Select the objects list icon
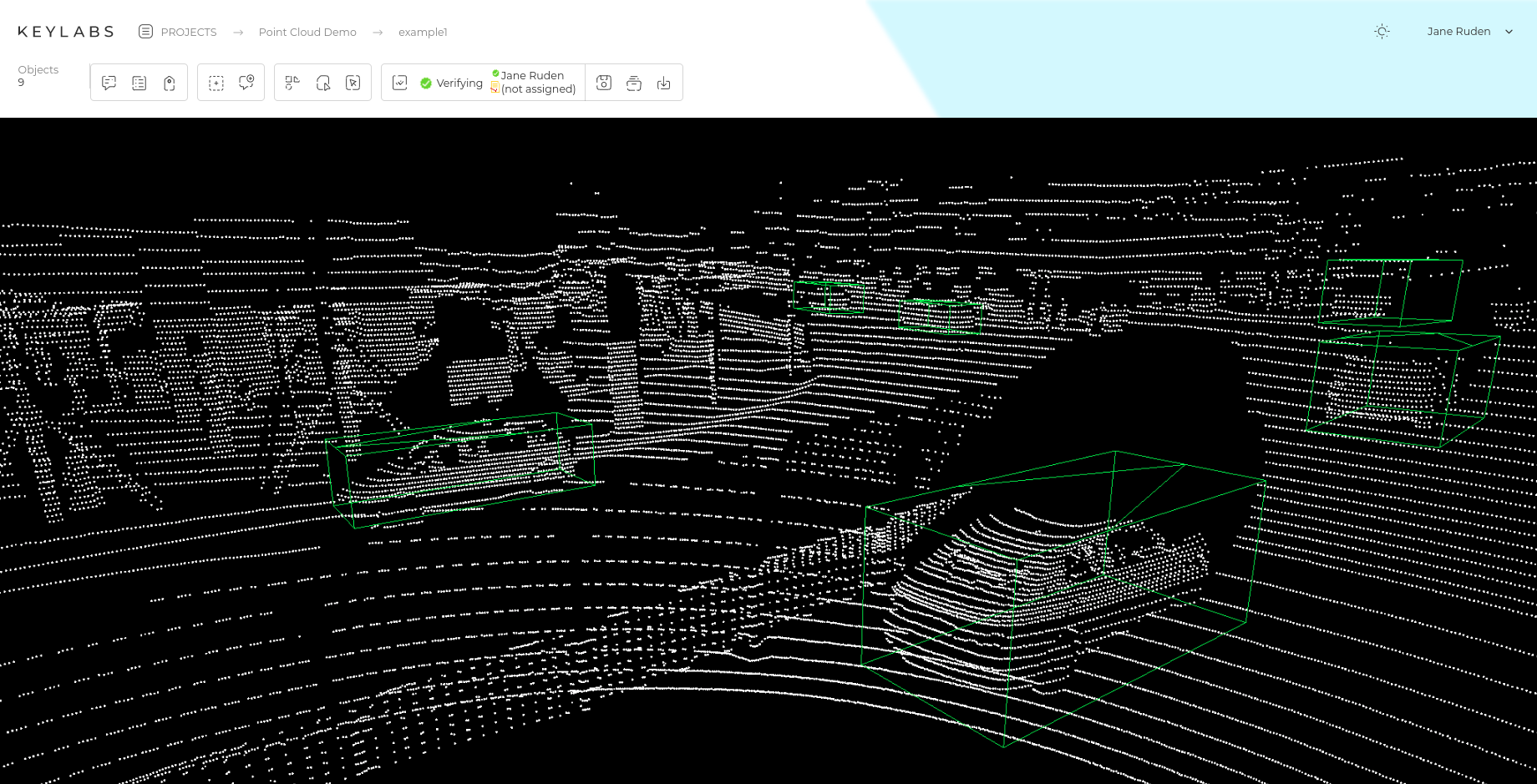Screen dimensions: 1537x784 [139, 82]
